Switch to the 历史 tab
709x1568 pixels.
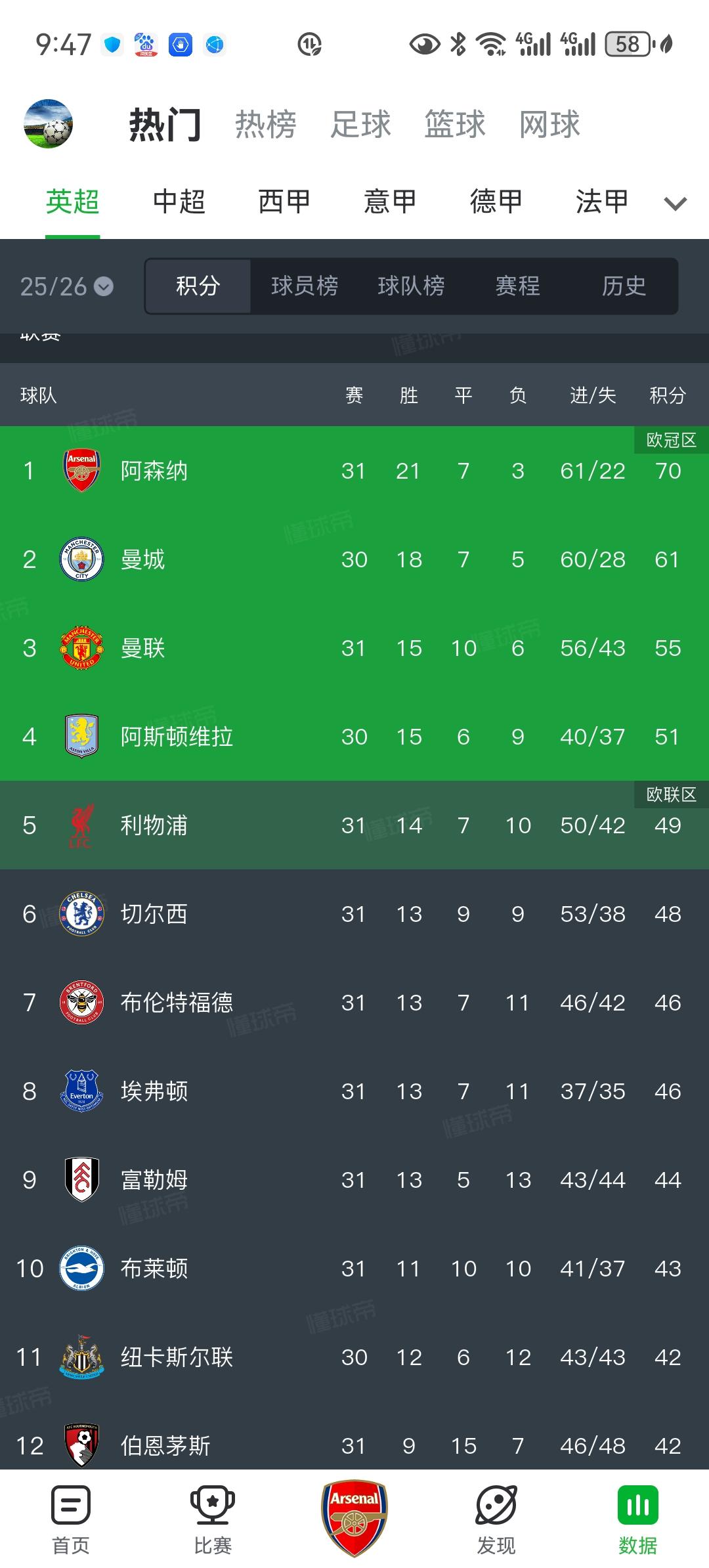pos(622,286)
